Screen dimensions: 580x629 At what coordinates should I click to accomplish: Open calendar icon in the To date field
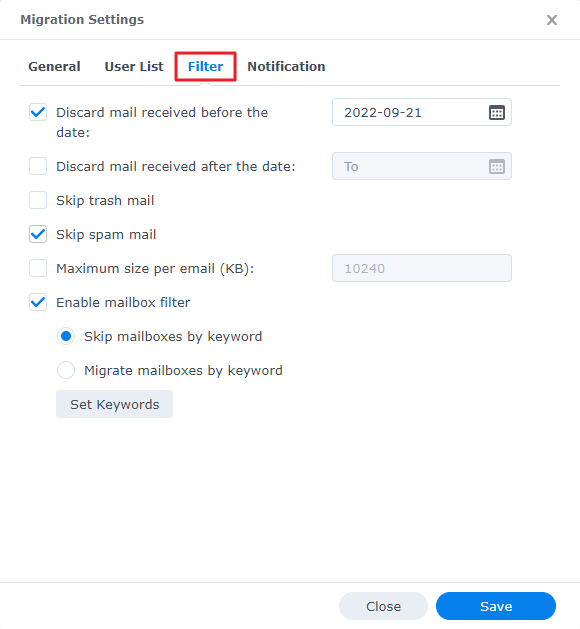(497, 166)
